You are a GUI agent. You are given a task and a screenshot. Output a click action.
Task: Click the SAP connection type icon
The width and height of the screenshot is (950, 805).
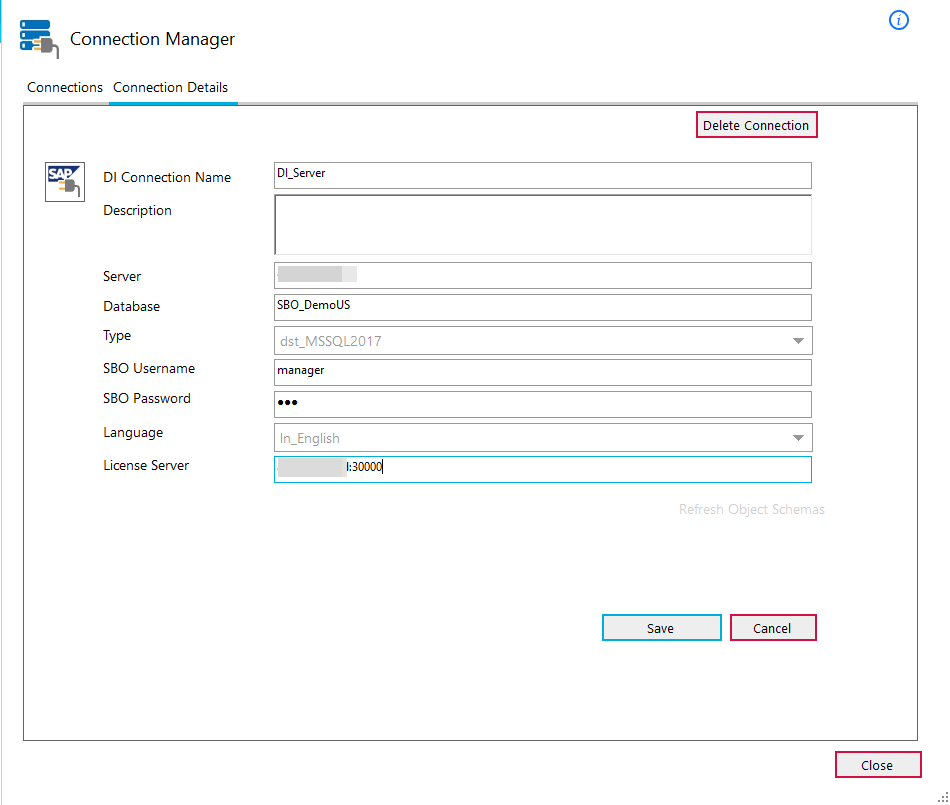click(x=65, y=182)
